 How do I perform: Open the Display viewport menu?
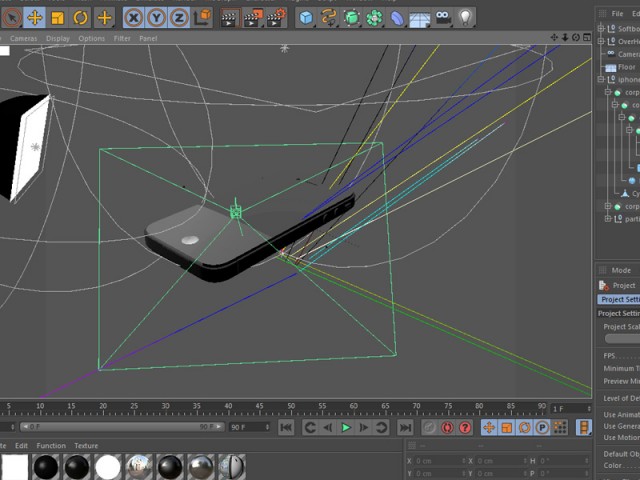(x=58, y=38)
